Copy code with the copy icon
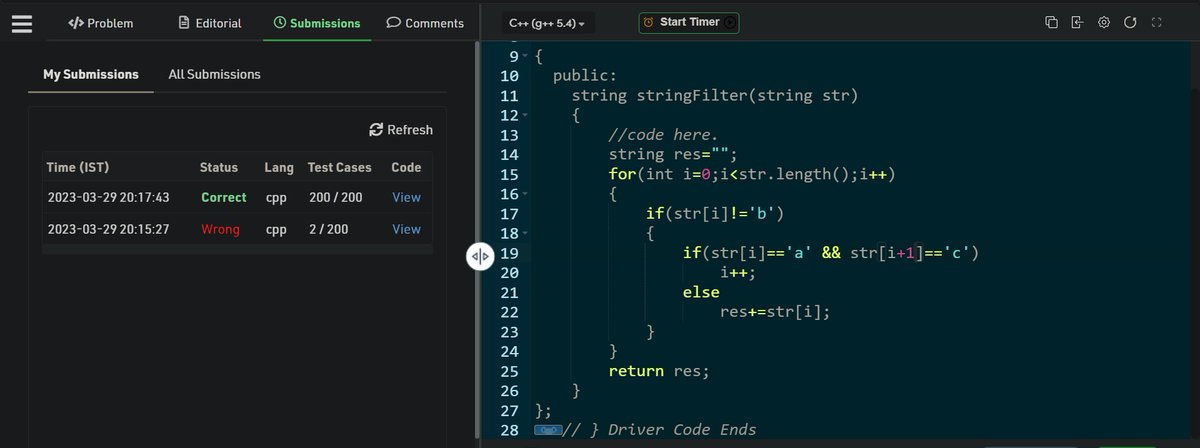 tap(1051, 22)
